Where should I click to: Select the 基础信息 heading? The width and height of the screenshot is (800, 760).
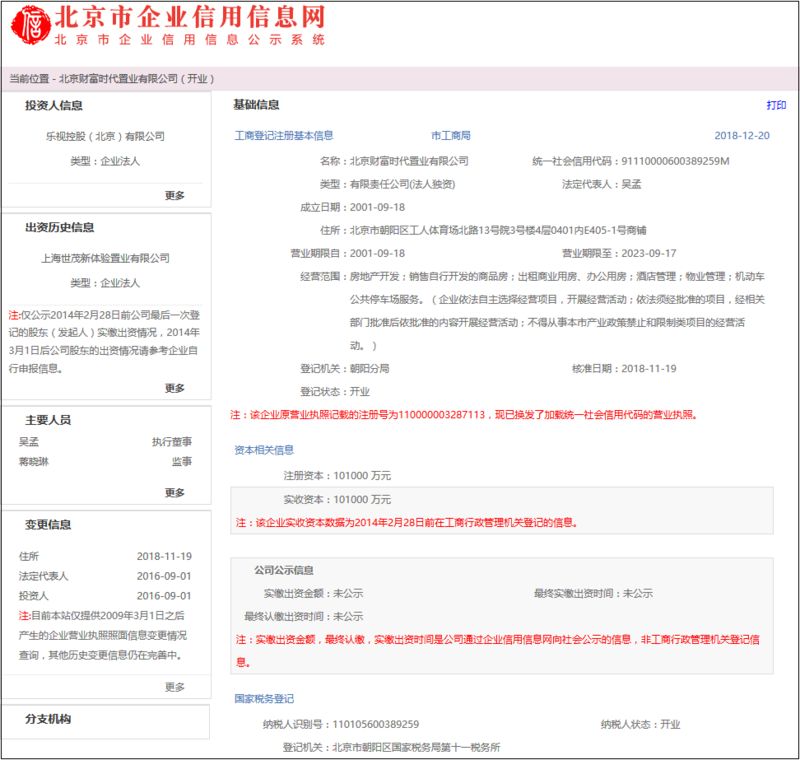(256, 105)
